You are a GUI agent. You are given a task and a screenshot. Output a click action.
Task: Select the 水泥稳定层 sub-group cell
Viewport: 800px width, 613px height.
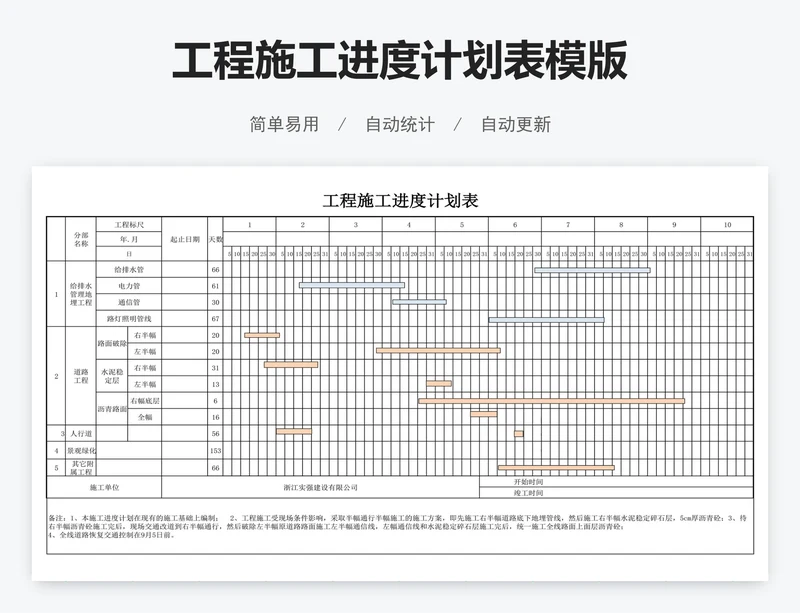(x=112, y=376)
